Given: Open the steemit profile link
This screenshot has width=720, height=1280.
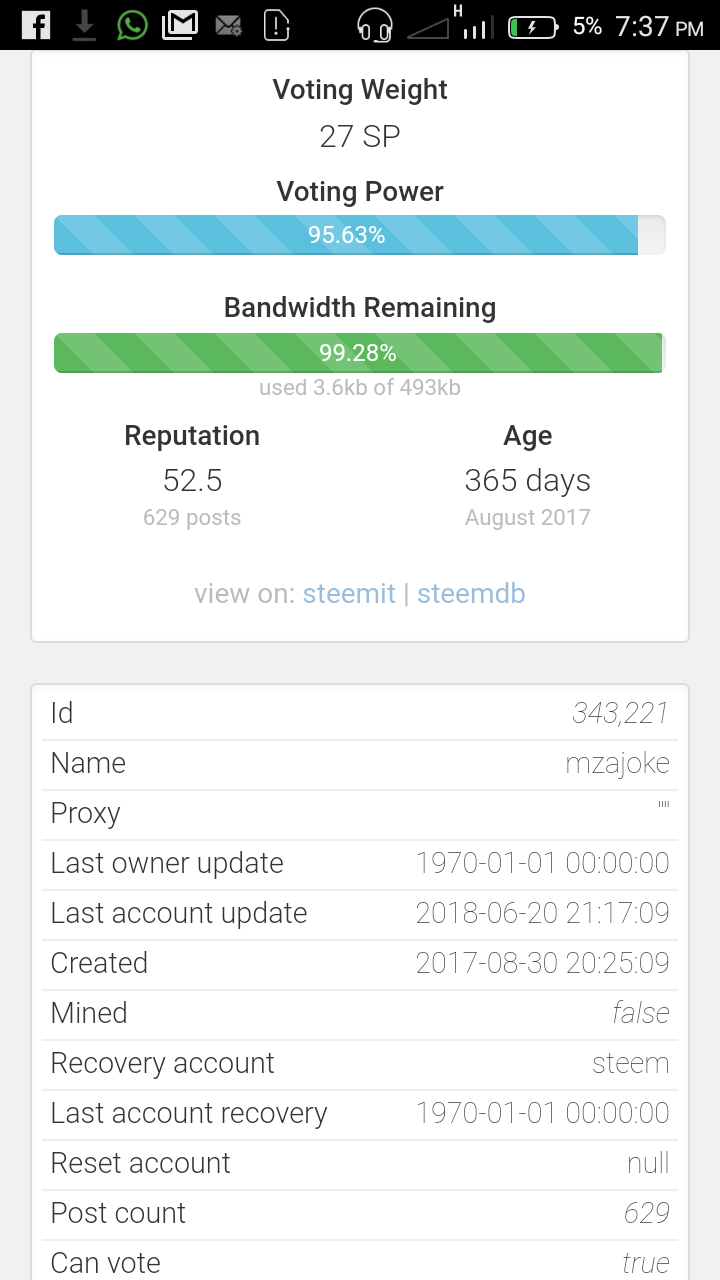Looking at the screenshot, I should pyautogui.click(x=349, y=594).
